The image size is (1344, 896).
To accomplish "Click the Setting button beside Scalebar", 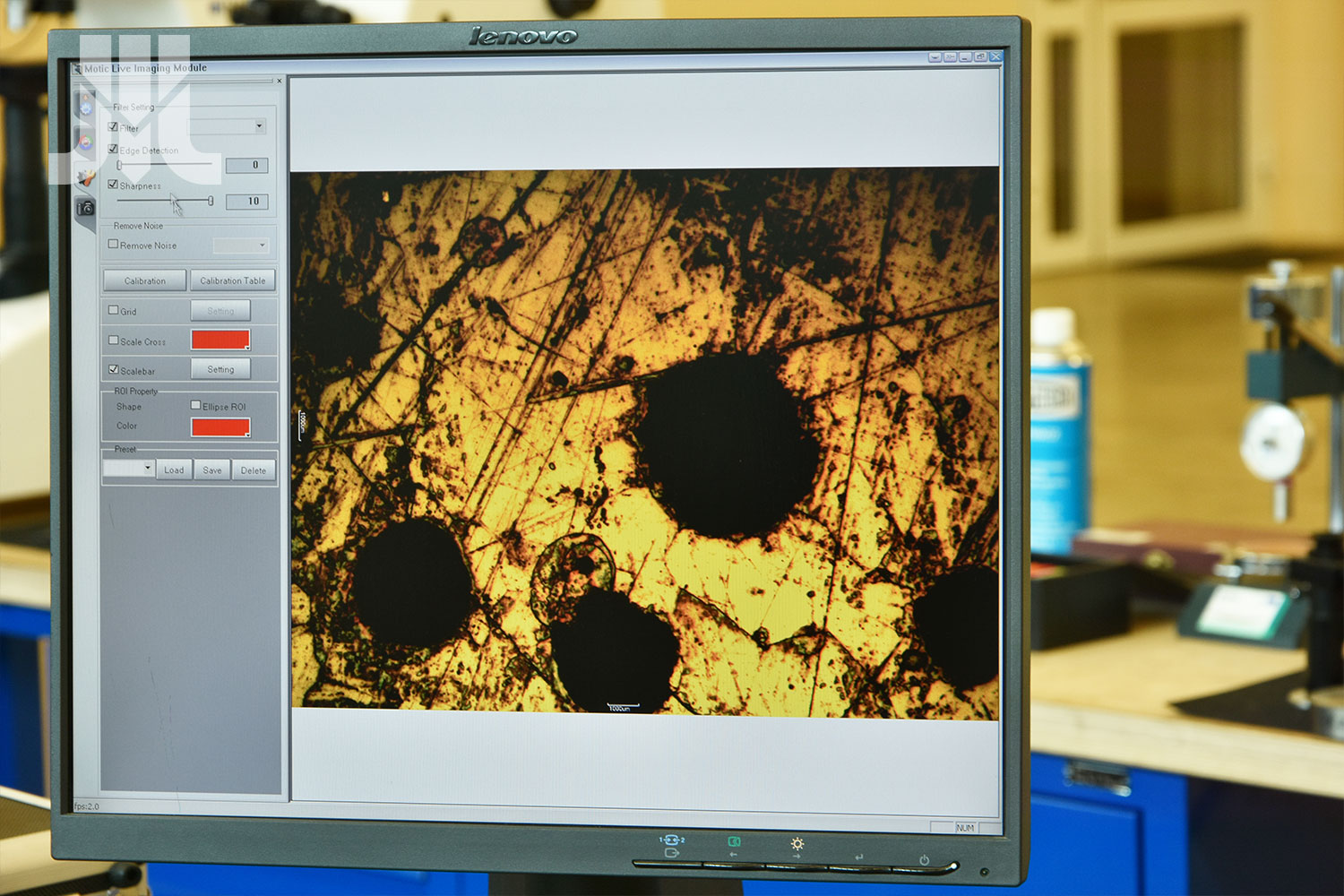I will point(220,369).
